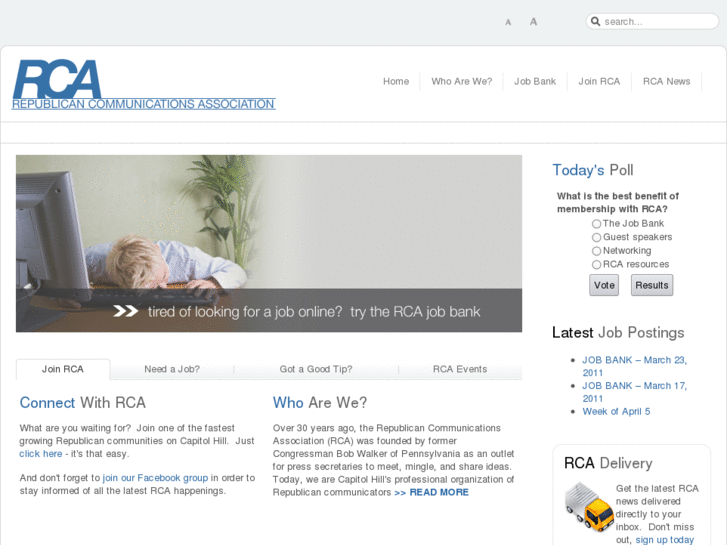Click the larger font size A icon
The image size is (727, 545).
pyautogui.click(x=533, y=22)
